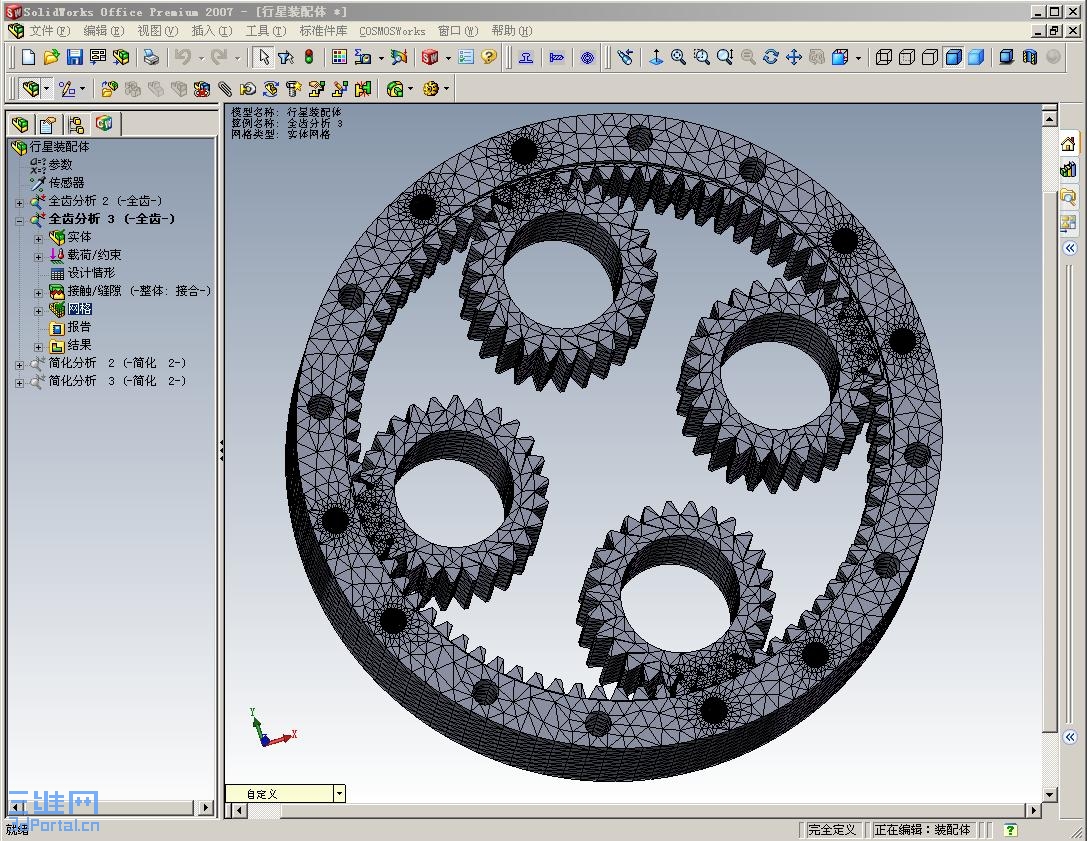Image resolution: width=1087 pixels, height=841 pixels.
Task: Toggle Section View icon
Action: pos(1030,57)
